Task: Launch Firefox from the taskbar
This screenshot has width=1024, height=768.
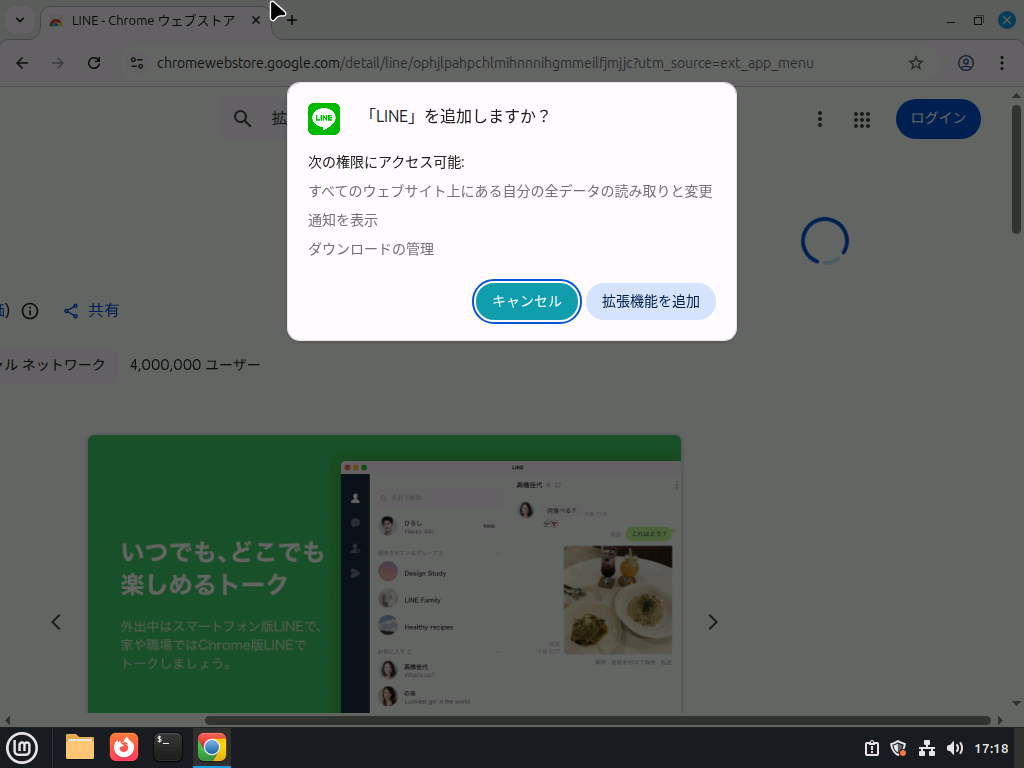Action: (123, 747)
